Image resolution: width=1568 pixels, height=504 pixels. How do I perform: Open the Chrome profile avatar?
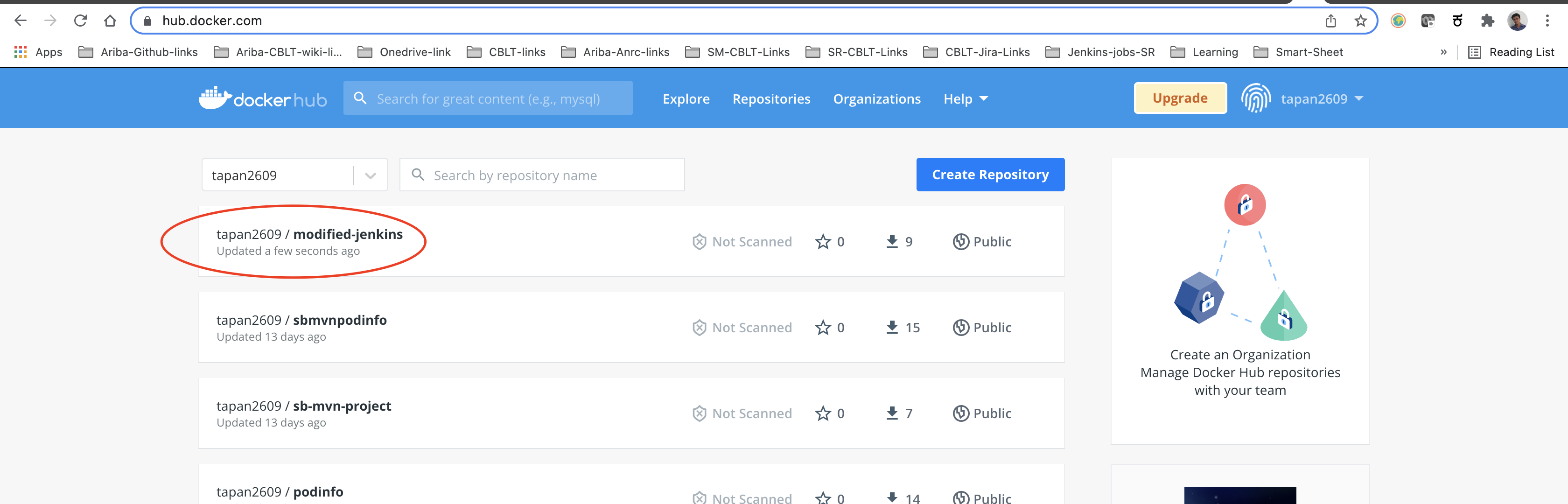[x=1517, y=21]
